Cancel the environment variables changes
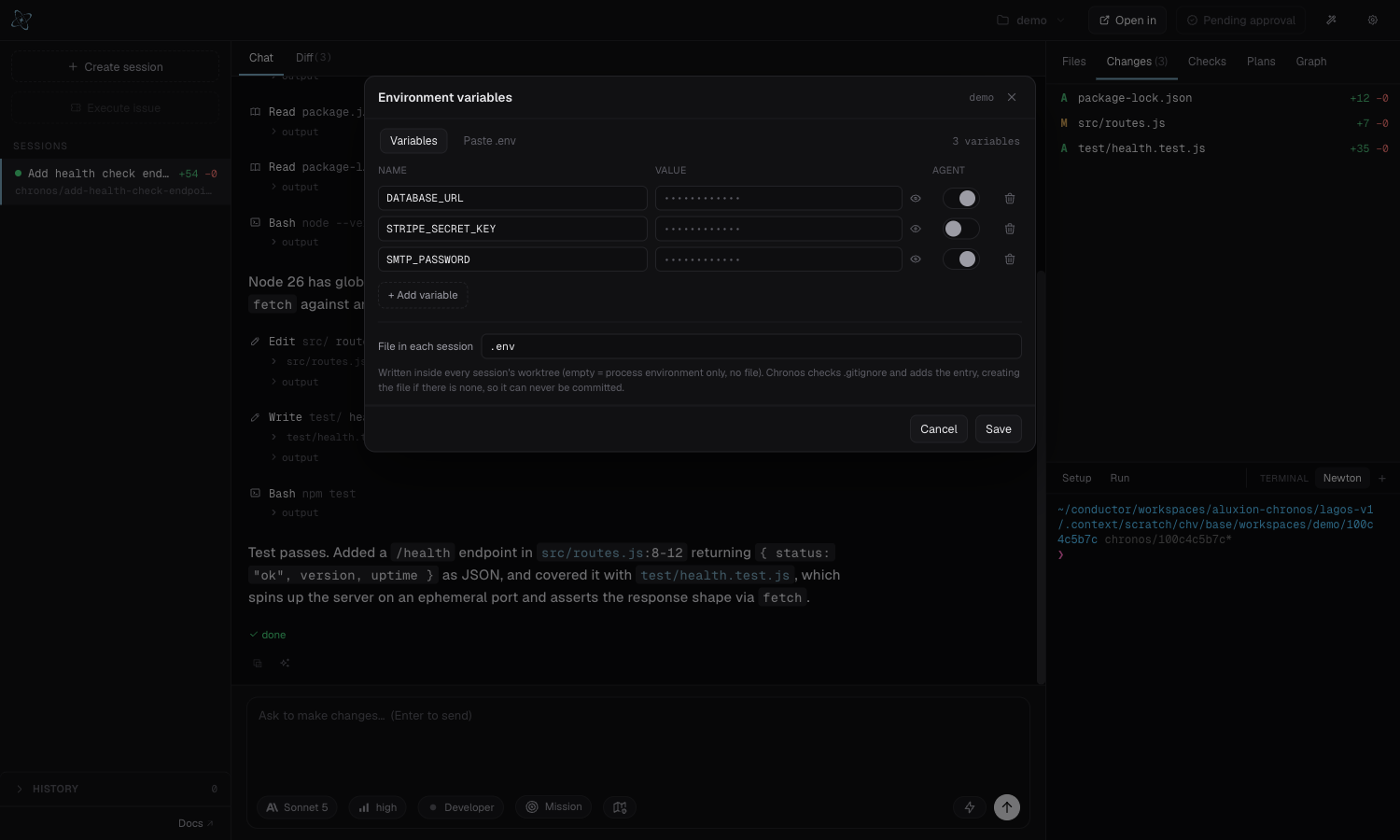Viewport: 1400px width, 840px height. pyautogui.click(x=939, y=429)
